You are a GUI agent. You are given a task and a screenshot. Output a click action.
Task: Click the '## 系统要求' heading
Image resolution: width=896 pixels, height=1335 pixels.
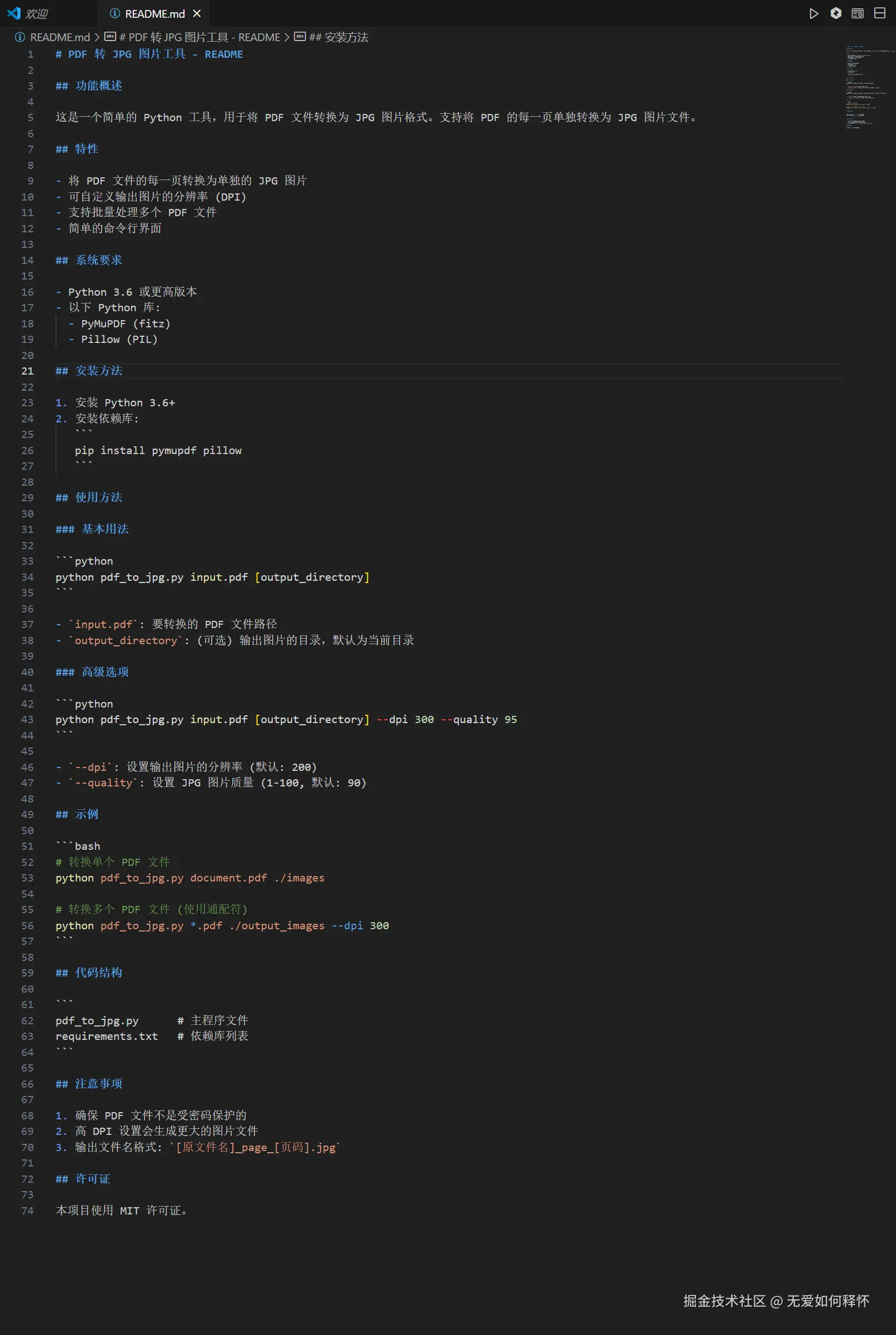click(x=88, y=260)
